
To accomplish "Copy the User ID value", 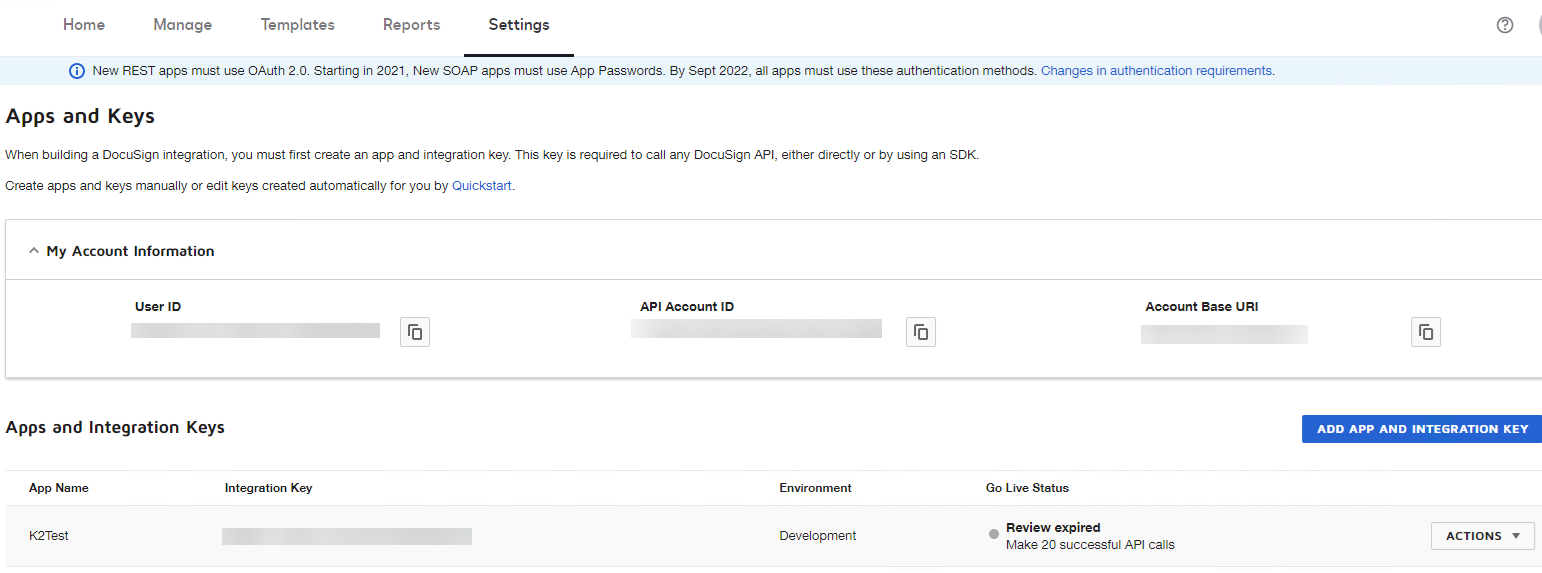I will click(415, 332).
